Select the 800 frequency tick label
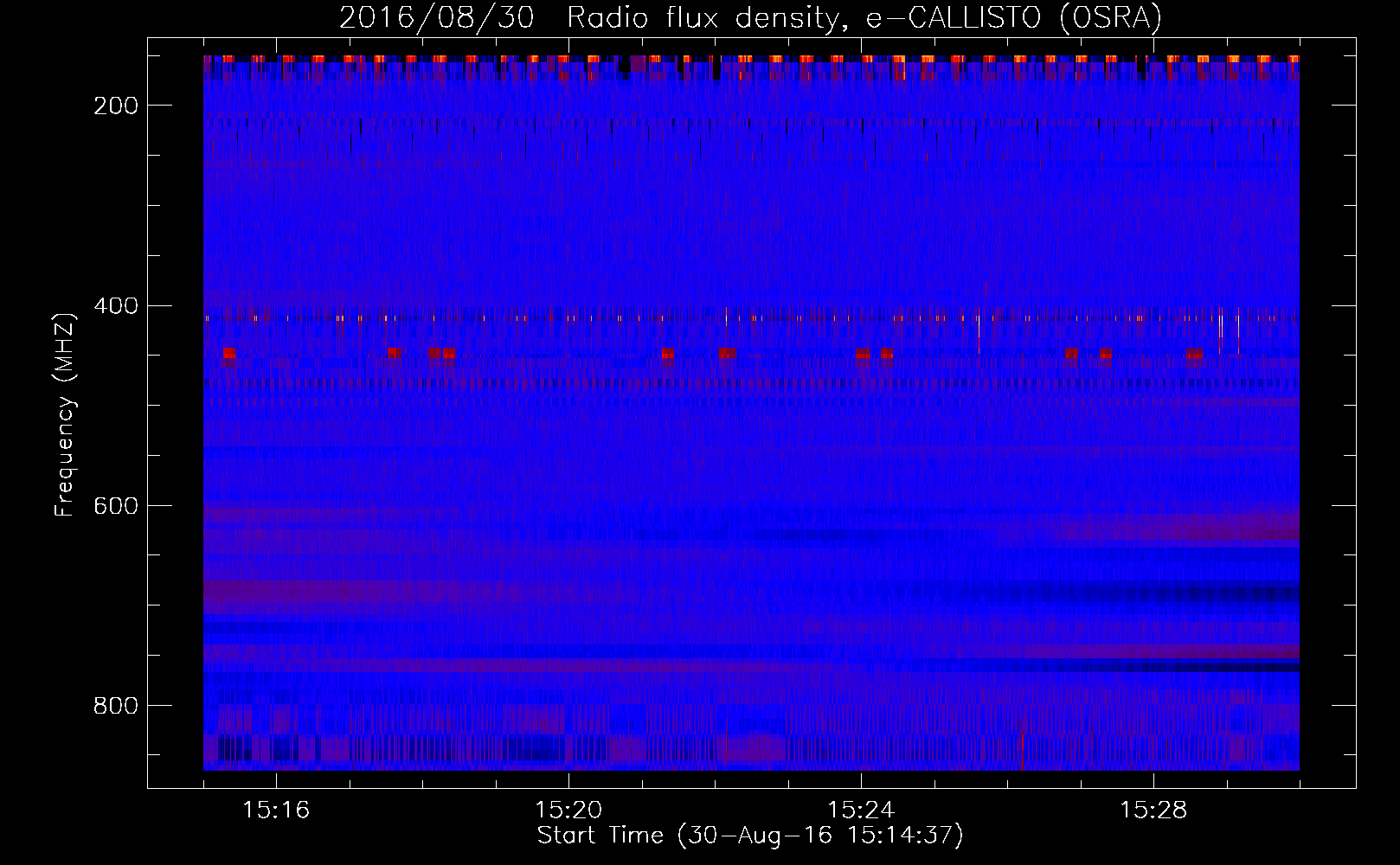This screenshot has width=1400, height=865. (x=114, y=706)
